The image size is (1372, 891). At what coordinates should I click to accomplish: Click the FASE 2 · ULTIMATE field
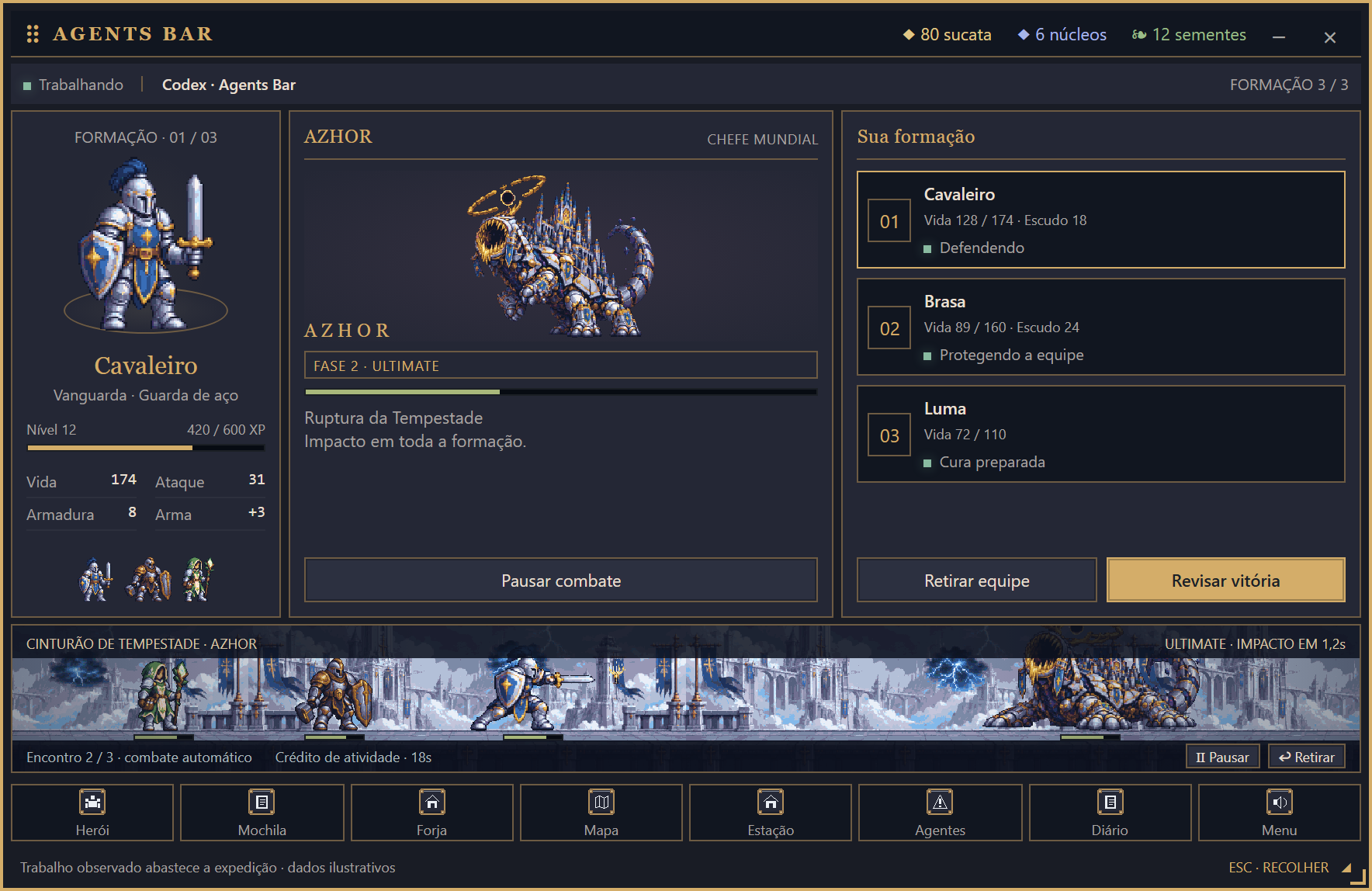coord(561,366)
